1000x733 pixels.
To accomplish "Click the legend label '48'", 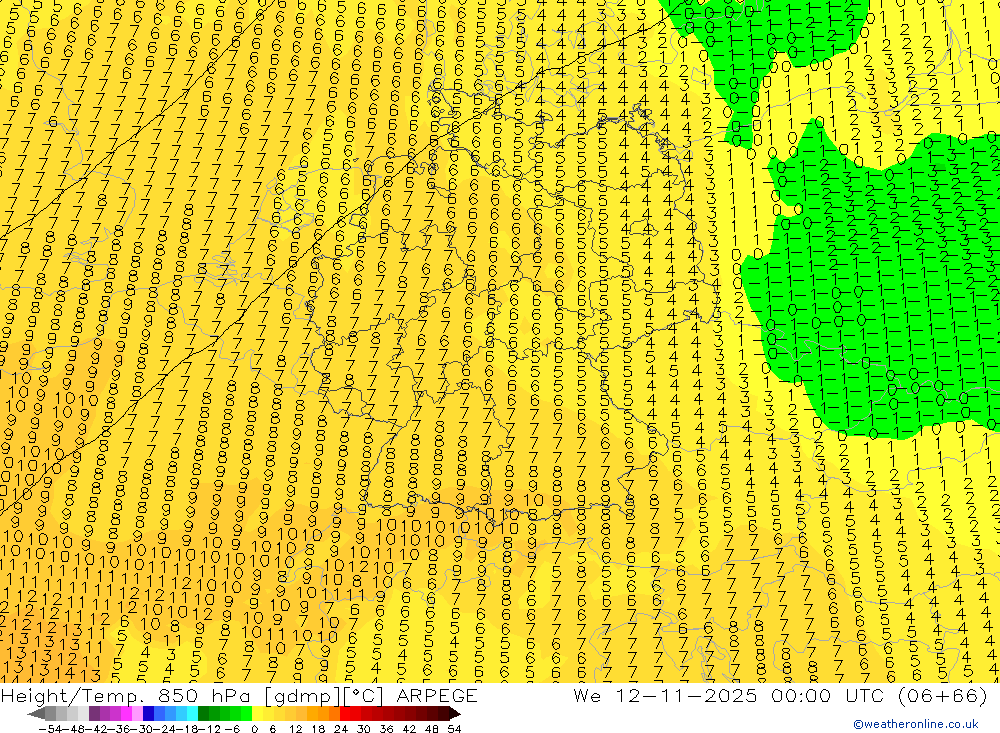I will 432,729.
